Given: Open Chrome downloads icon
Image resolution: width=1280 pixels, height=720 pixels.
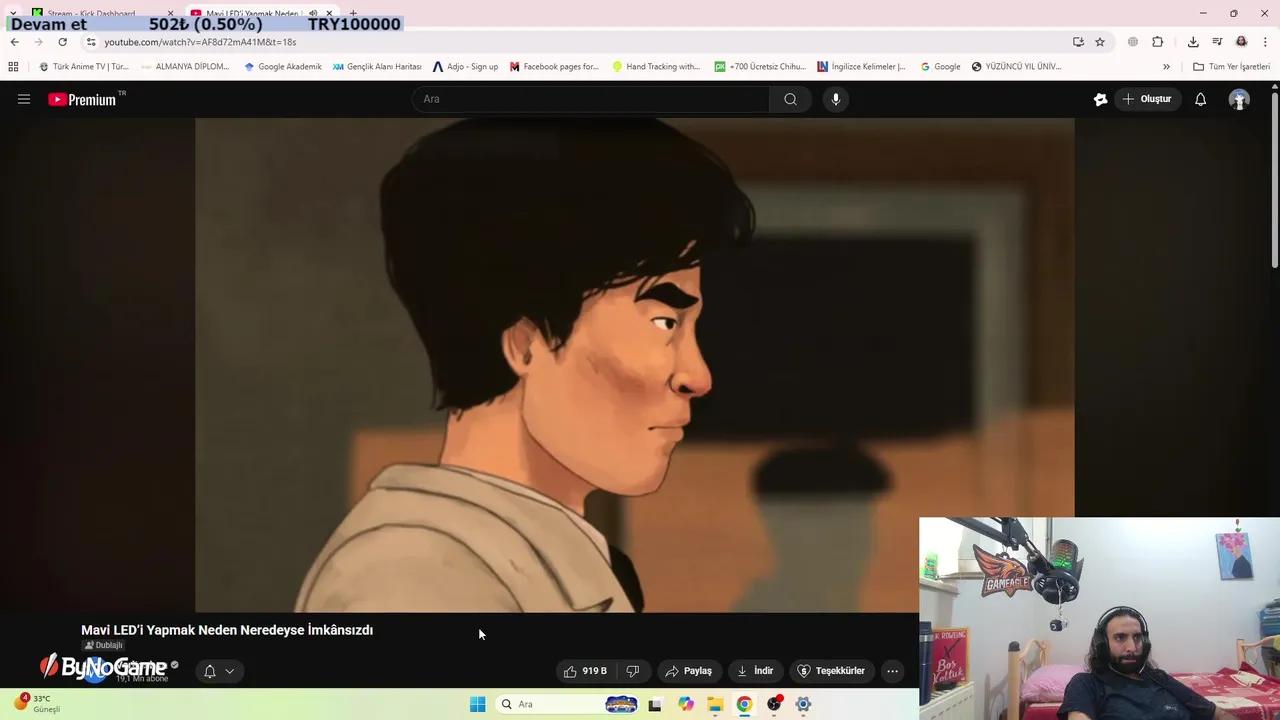Looking at the screenshot, I should click(1193, 42).
